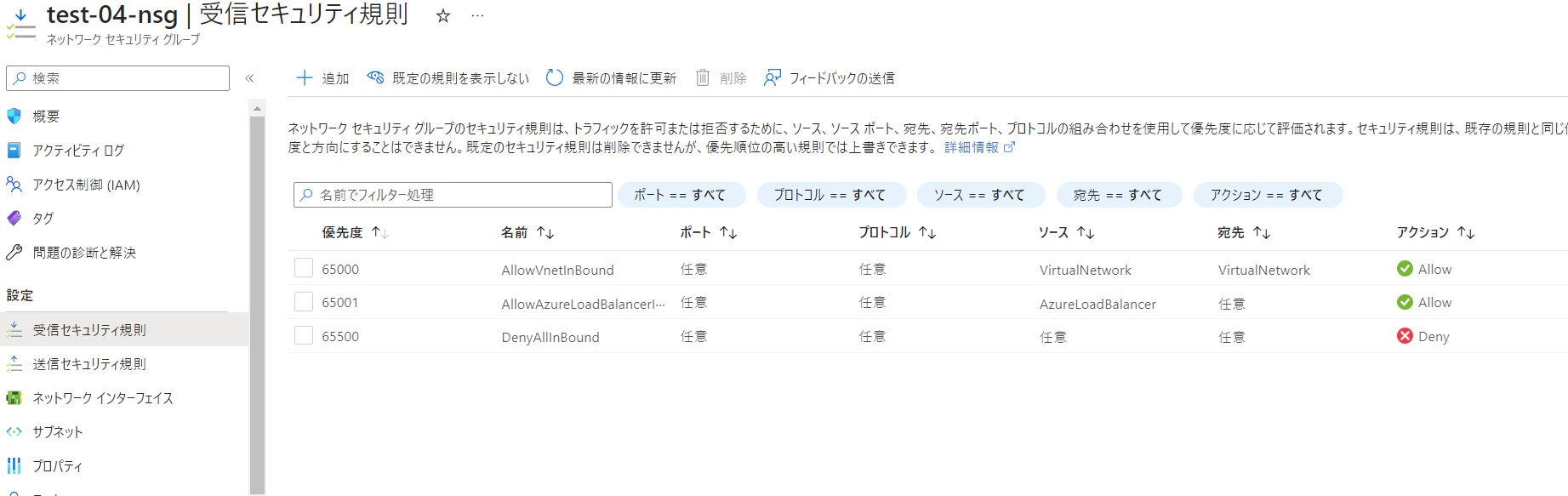The image size is (1568, 496).
Task: Sort by 宛先 column arrows
Action: 1262,232
